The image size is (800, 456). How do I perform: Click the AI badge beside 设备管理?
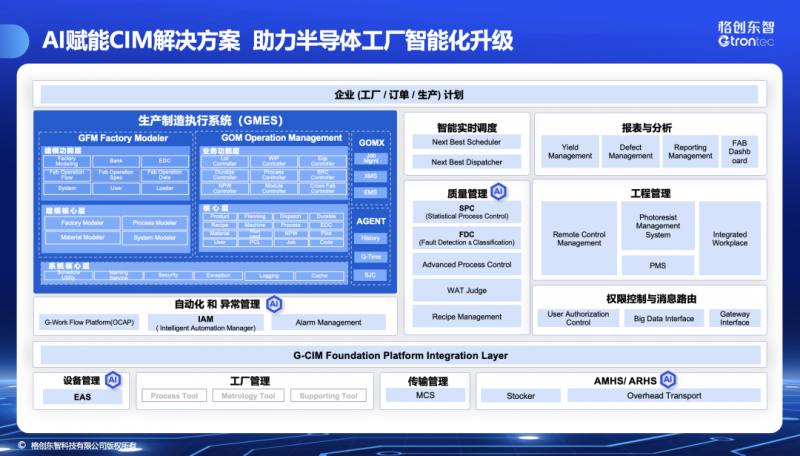pyautogui.click(x=113, y=380)
